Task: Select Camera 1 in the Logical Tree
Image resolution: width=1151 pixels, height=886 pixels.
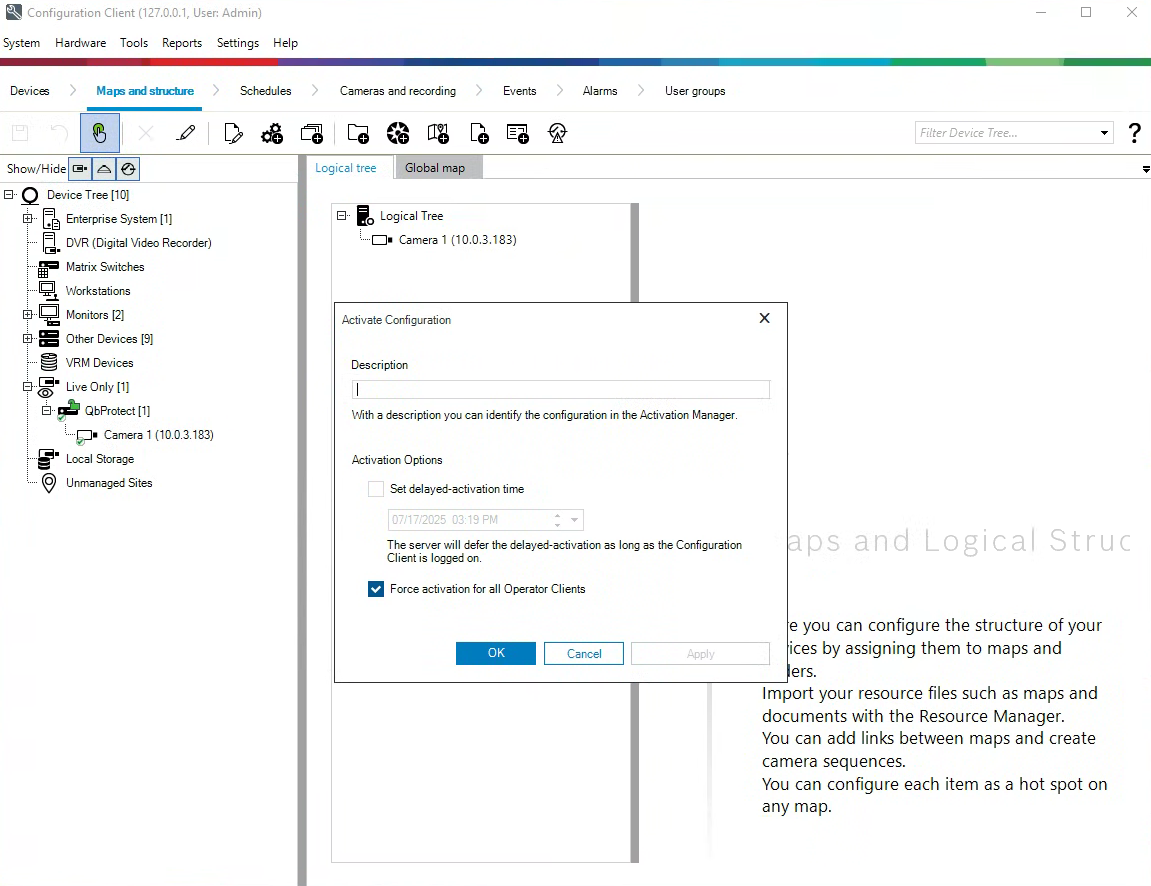Action: pos(457,240)
